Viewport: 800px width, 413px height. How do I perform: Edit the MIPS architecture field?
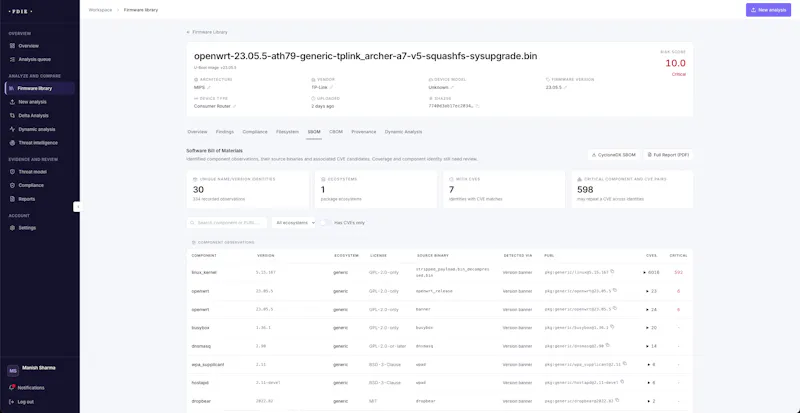(209, 87)
